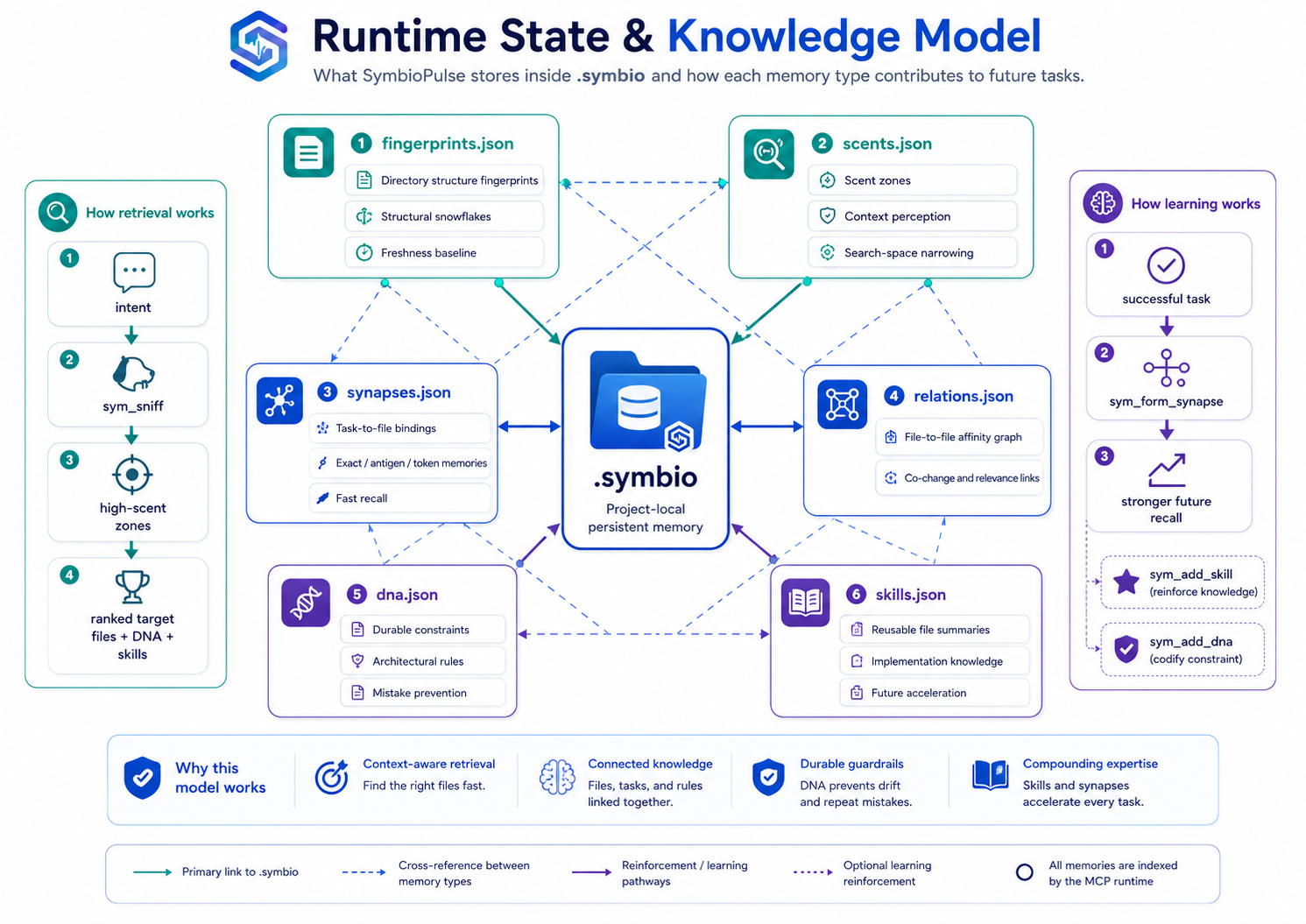1306x924 pixels.
Task: Click the relations.json graph icon
Action: (x=842, y=405)
